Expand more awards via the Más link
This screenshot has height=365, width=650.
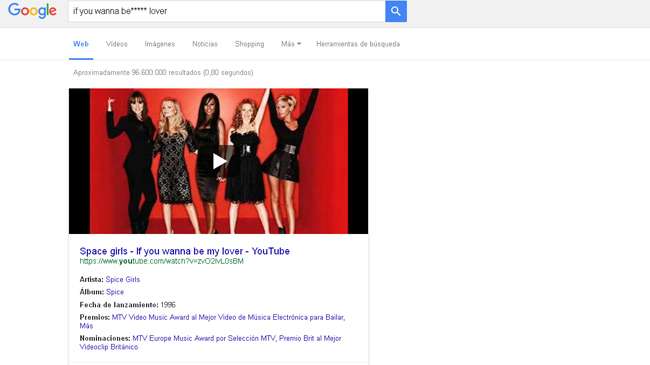(x=86, y=326)
